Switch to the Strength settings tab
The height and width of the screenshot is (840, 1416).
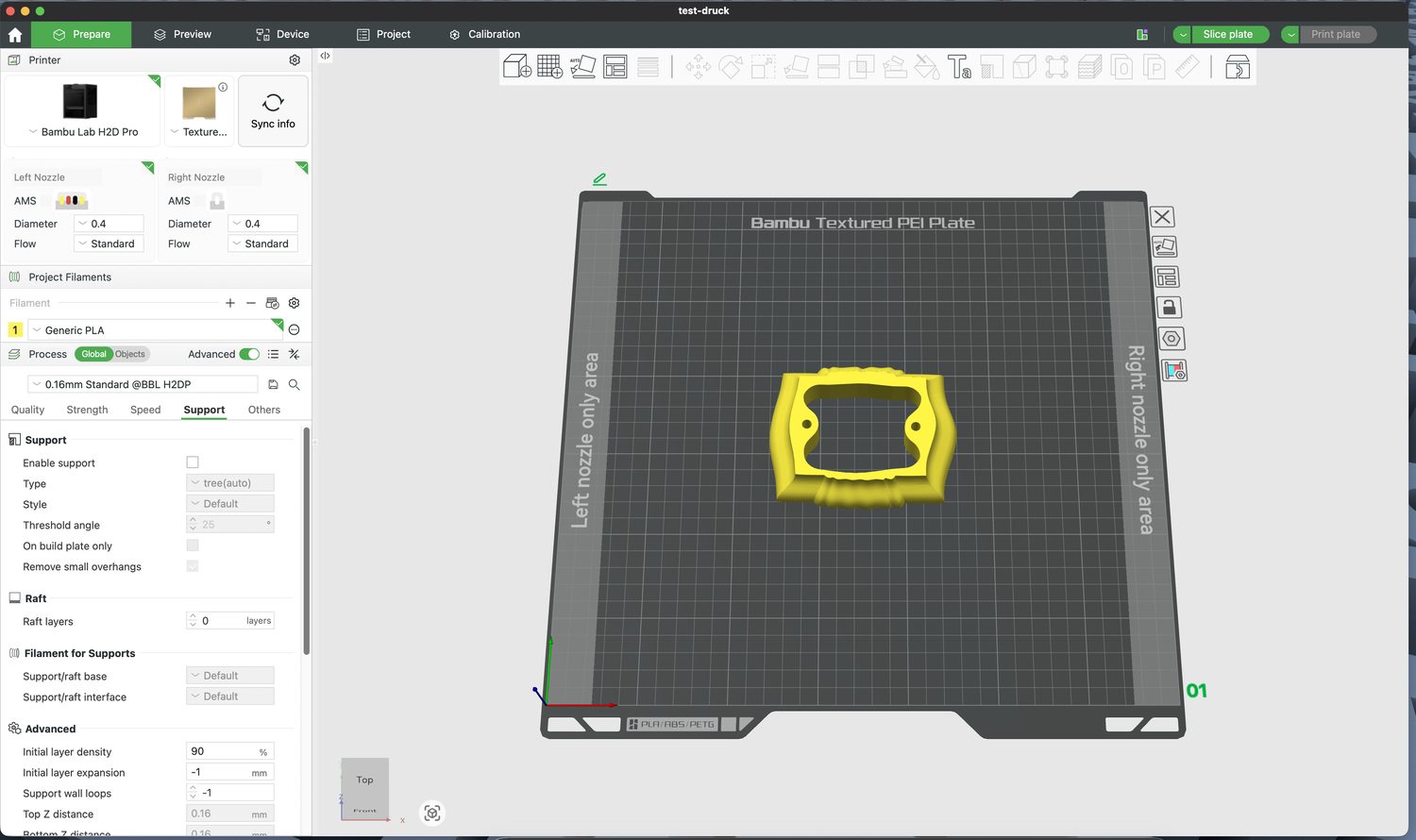pos(87,410)
